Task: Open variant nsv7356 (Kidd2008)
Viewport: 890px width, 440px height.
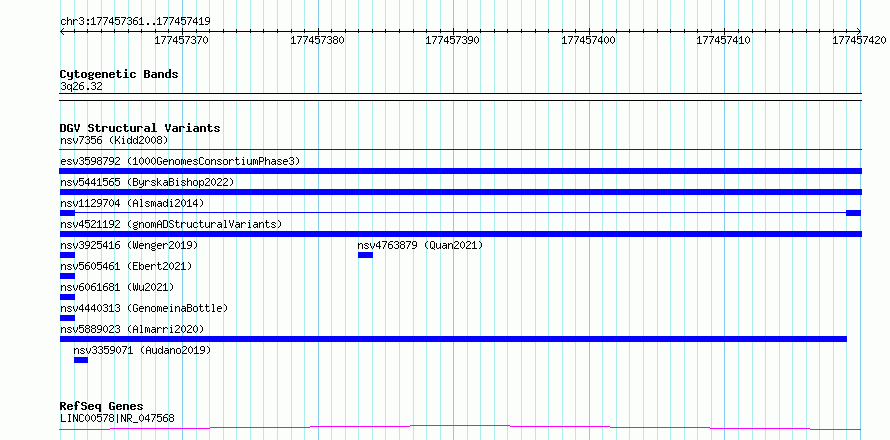Action: (114, 140)
